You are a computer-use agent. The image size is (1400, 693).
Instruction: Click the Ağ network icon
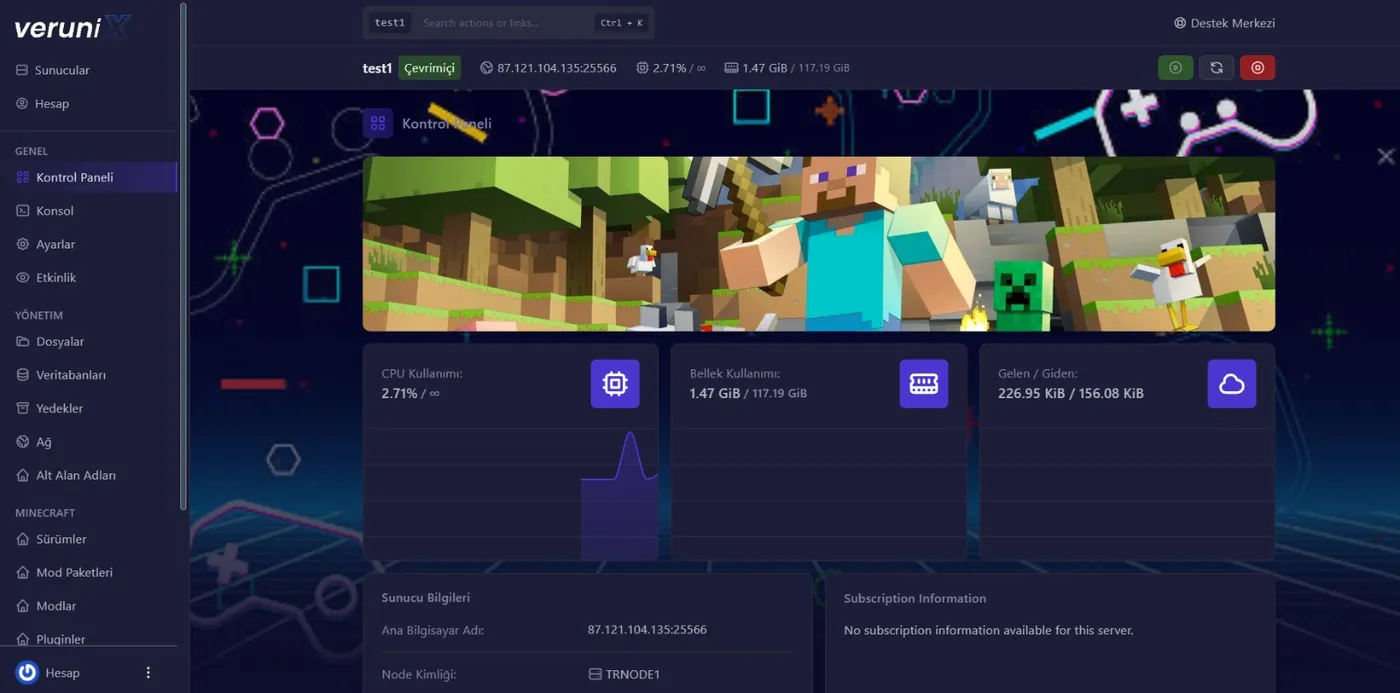pyautogui.click(x=23, y=442)
